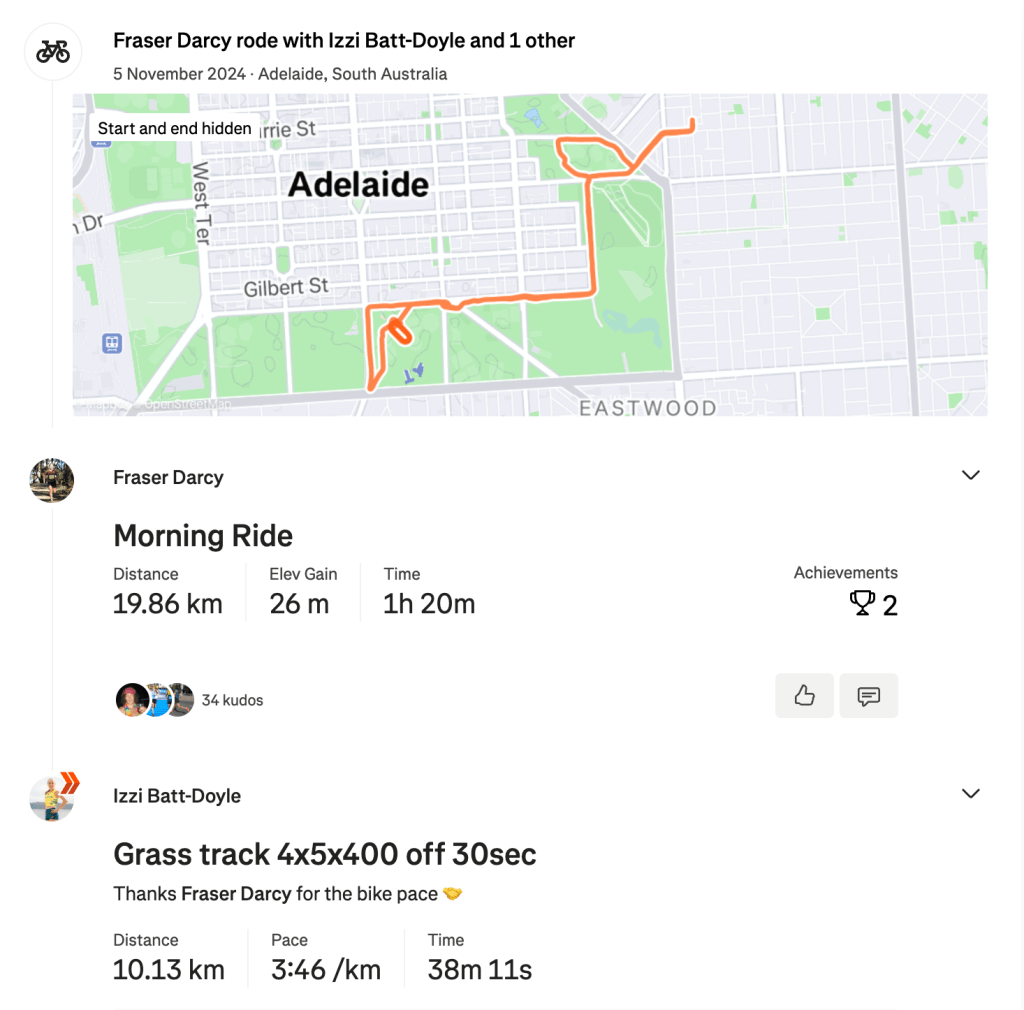1024x1010 pixels.
Task: Click the Izzi Batt-Doyle name link
Action: (177, 796)
